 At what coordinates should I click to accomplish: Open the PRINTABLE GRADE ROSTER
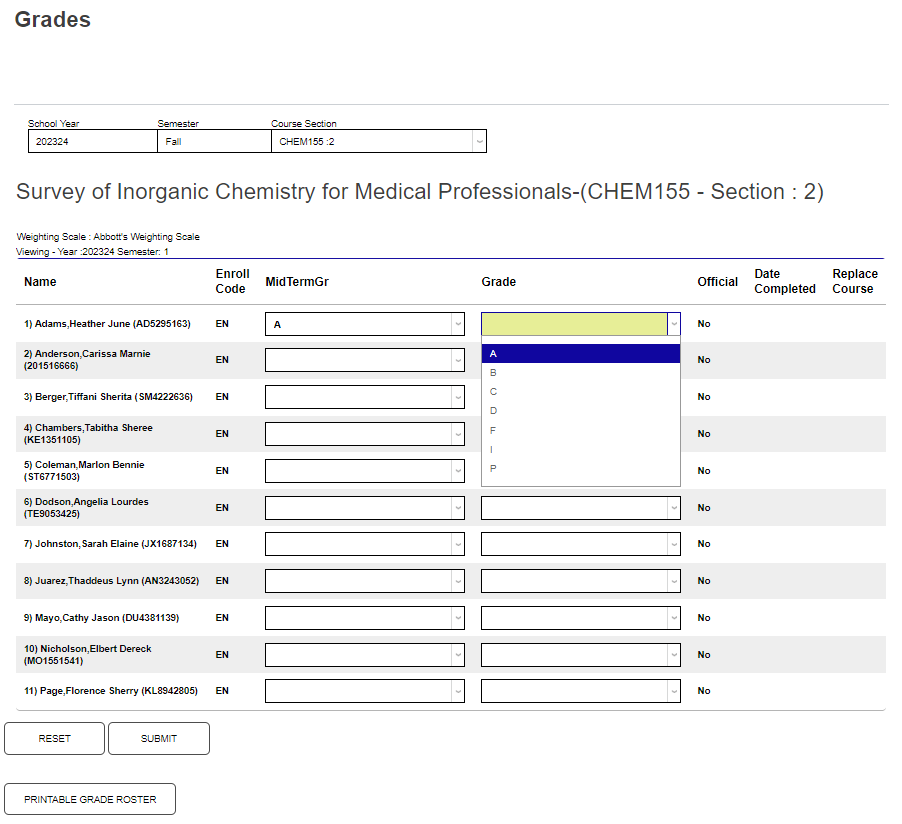point(89,798)
